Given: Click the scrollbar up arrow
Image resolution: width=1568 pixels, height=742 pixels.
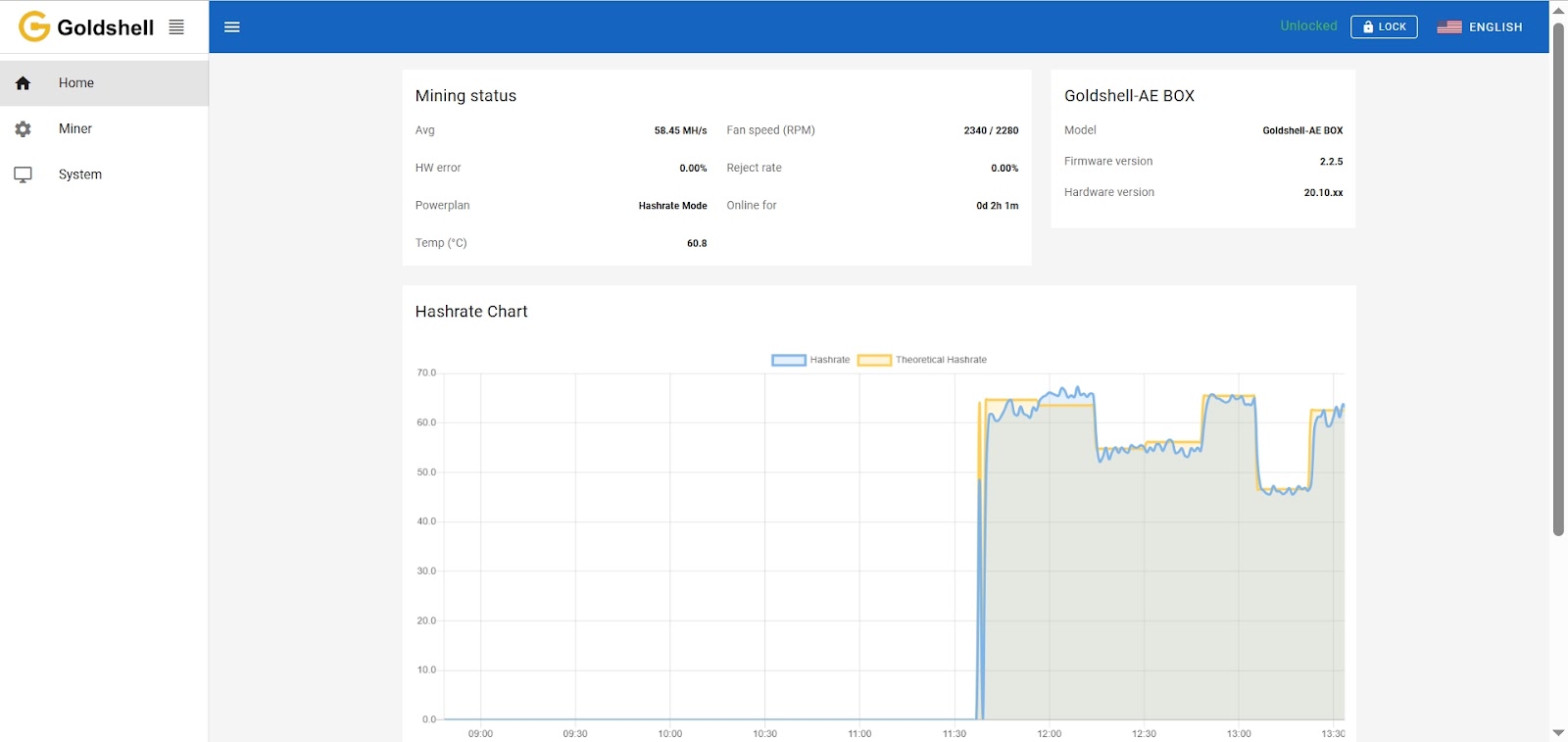Looking at the screenshot, I should [x=1558, y=10].
